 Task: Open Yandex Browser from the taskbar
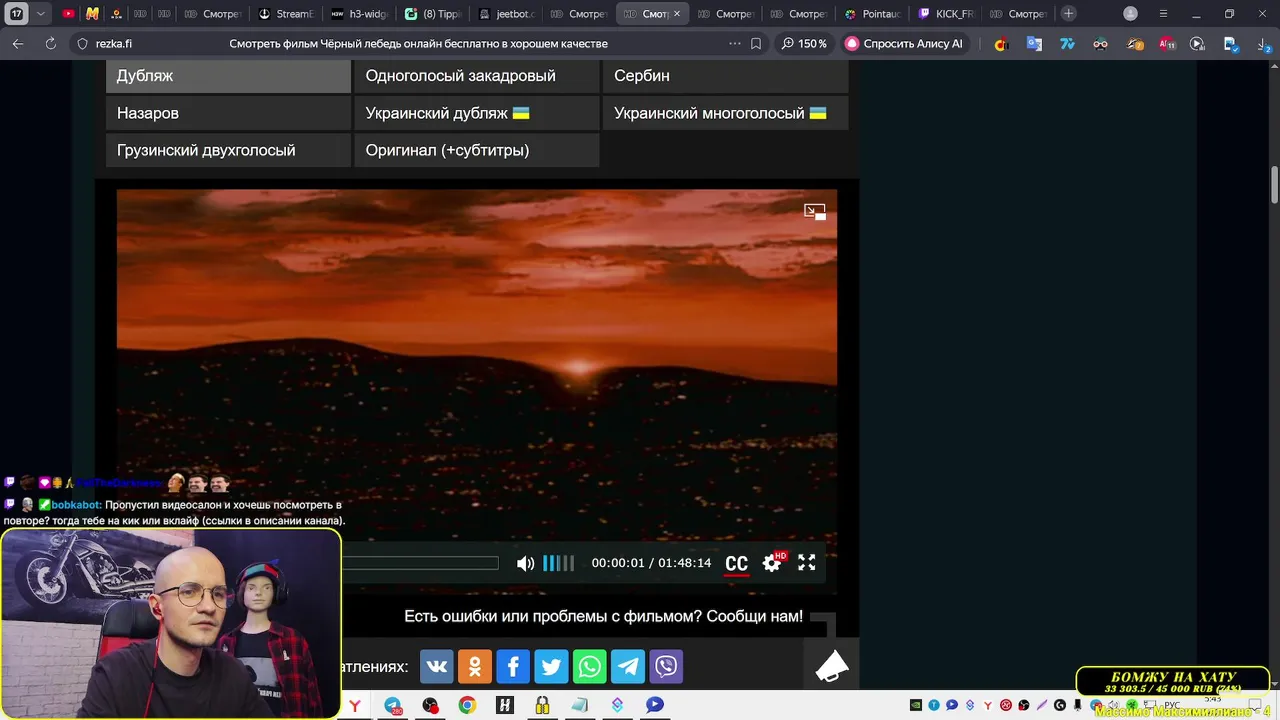[x=354, y=705]
